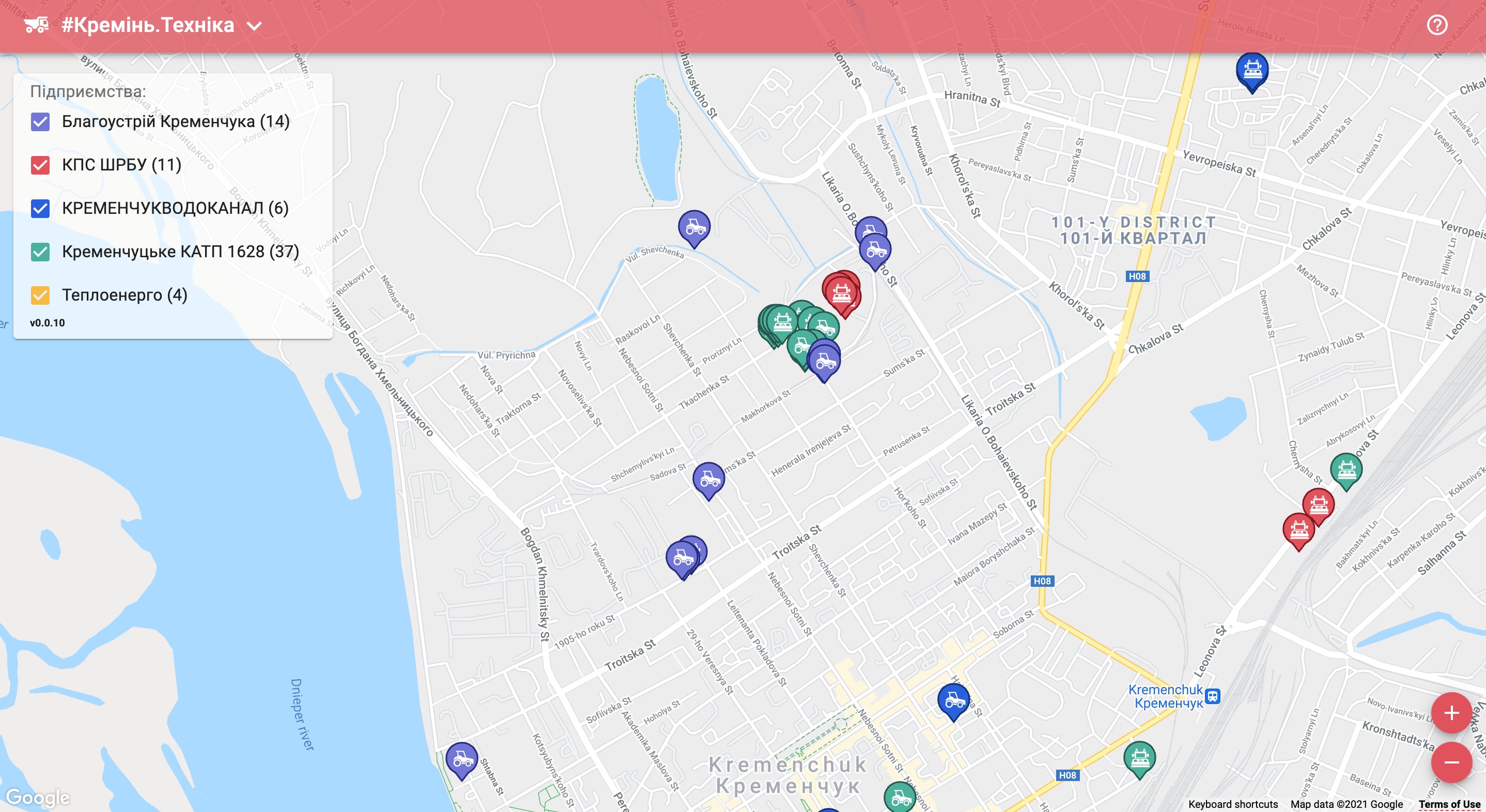This screenshot has width=1486, height=812.
Task: Click the #Кремінь.Техніка title
Action: pyautogui.click(x=148, y=25)
